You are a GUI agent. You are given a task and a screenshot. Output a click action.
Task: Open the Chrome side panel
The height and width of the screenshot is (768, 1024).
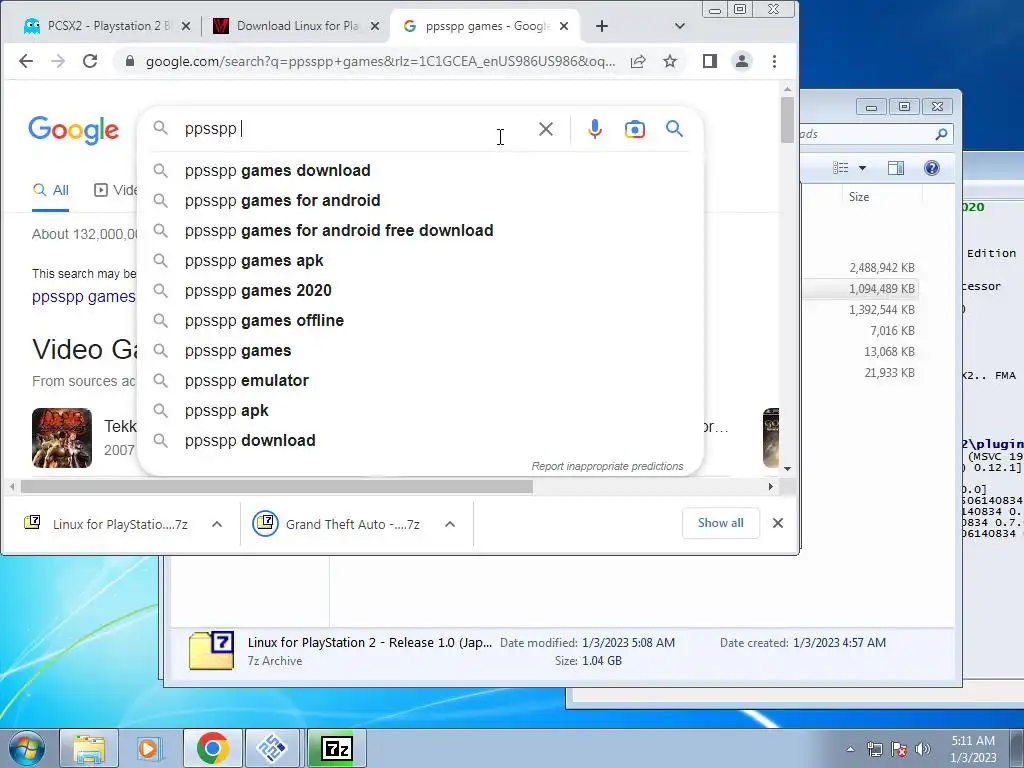tap(710, 61)
